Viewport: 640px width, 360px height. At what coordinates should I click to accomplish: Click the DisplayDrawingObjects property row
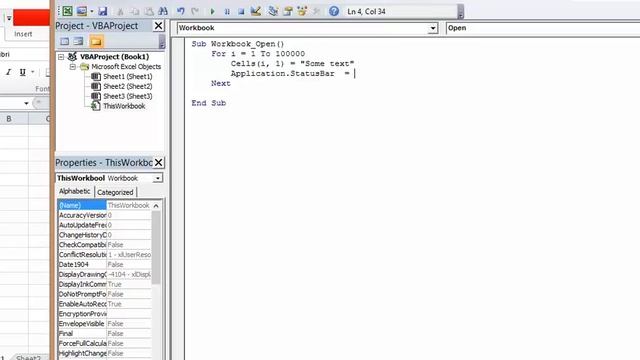[104, 274]
